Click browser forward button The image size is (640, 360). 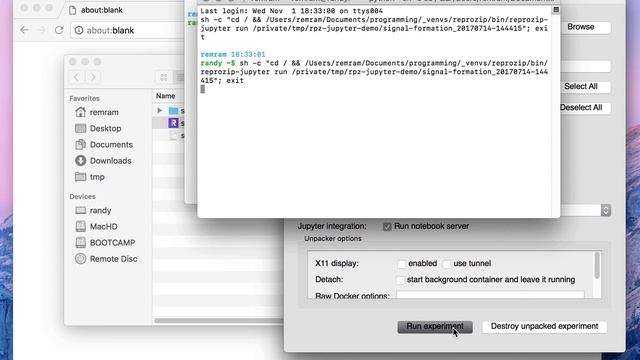point(41,30)
